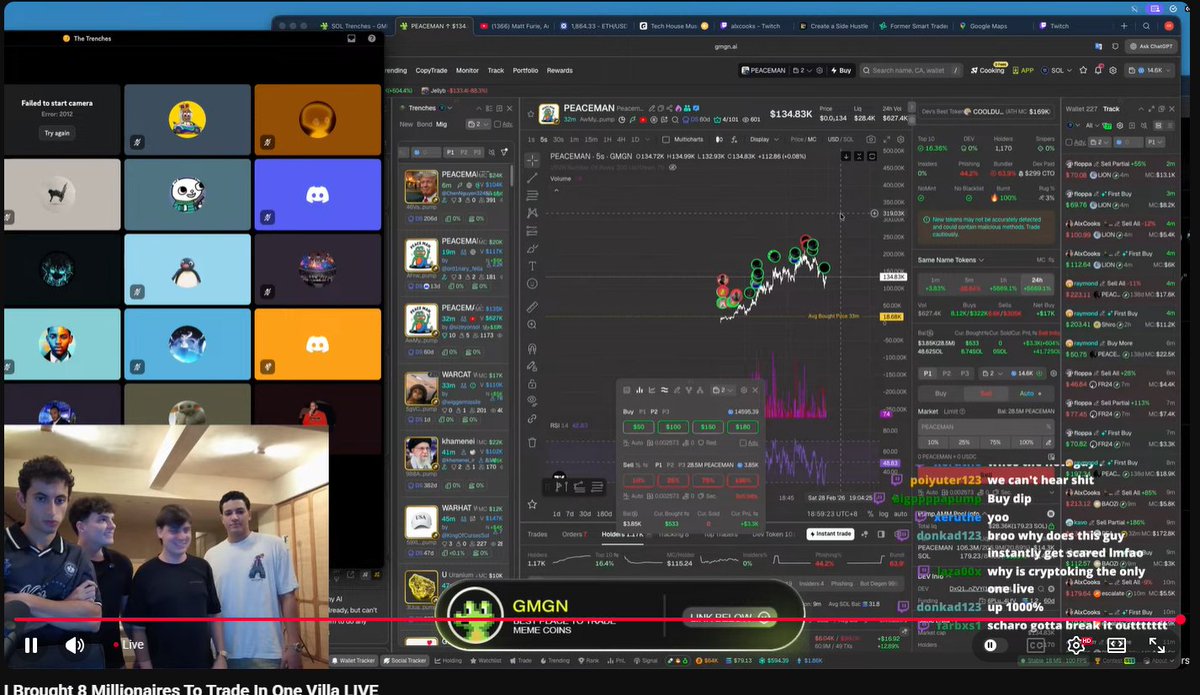Open the Display dropdown above chart
The width and height of the screenshot is (1200, 695).
click(x=763, y=139)
